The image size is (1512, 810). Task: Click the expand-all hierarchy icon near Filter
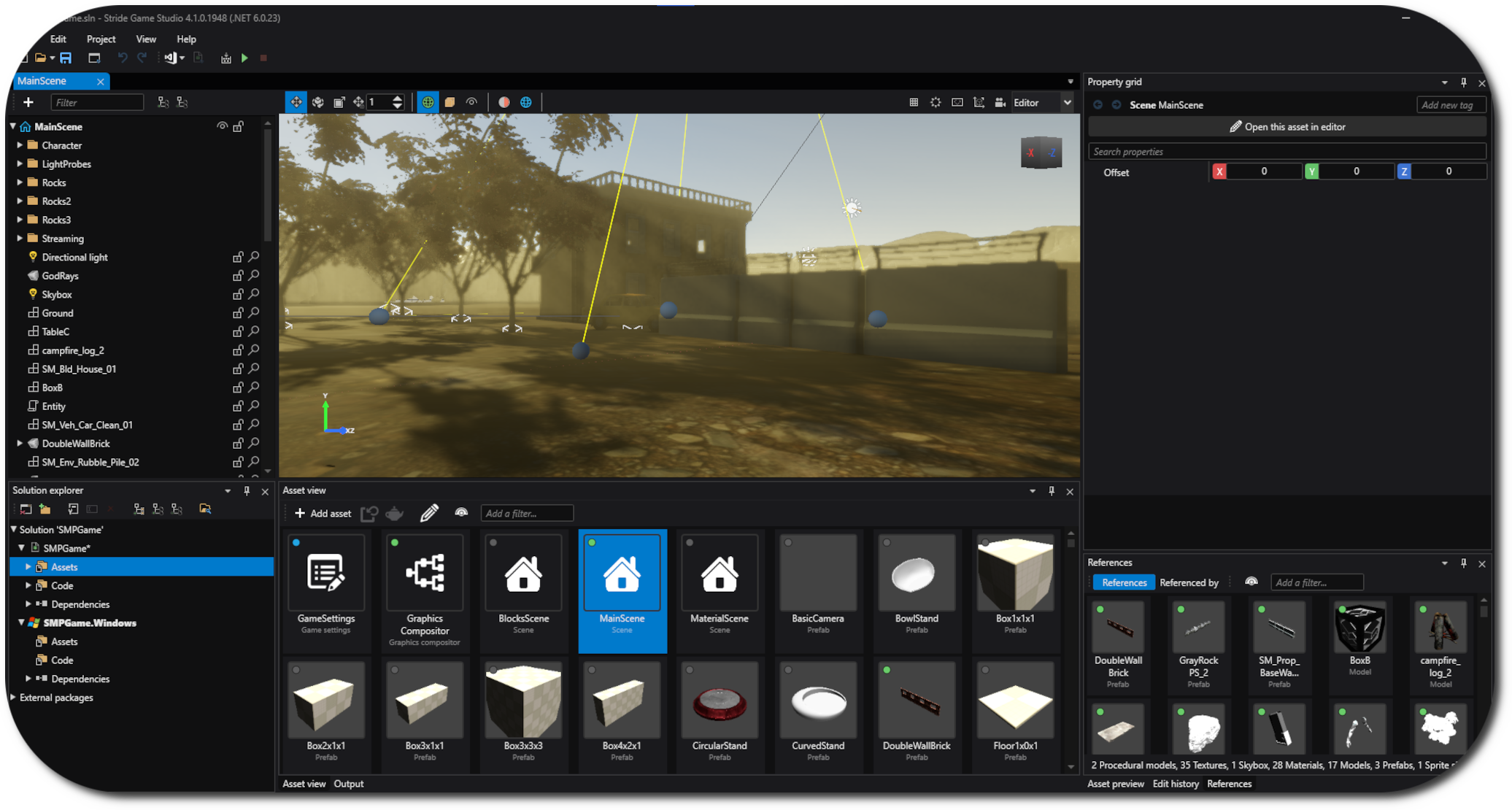(x=163, y=102)
